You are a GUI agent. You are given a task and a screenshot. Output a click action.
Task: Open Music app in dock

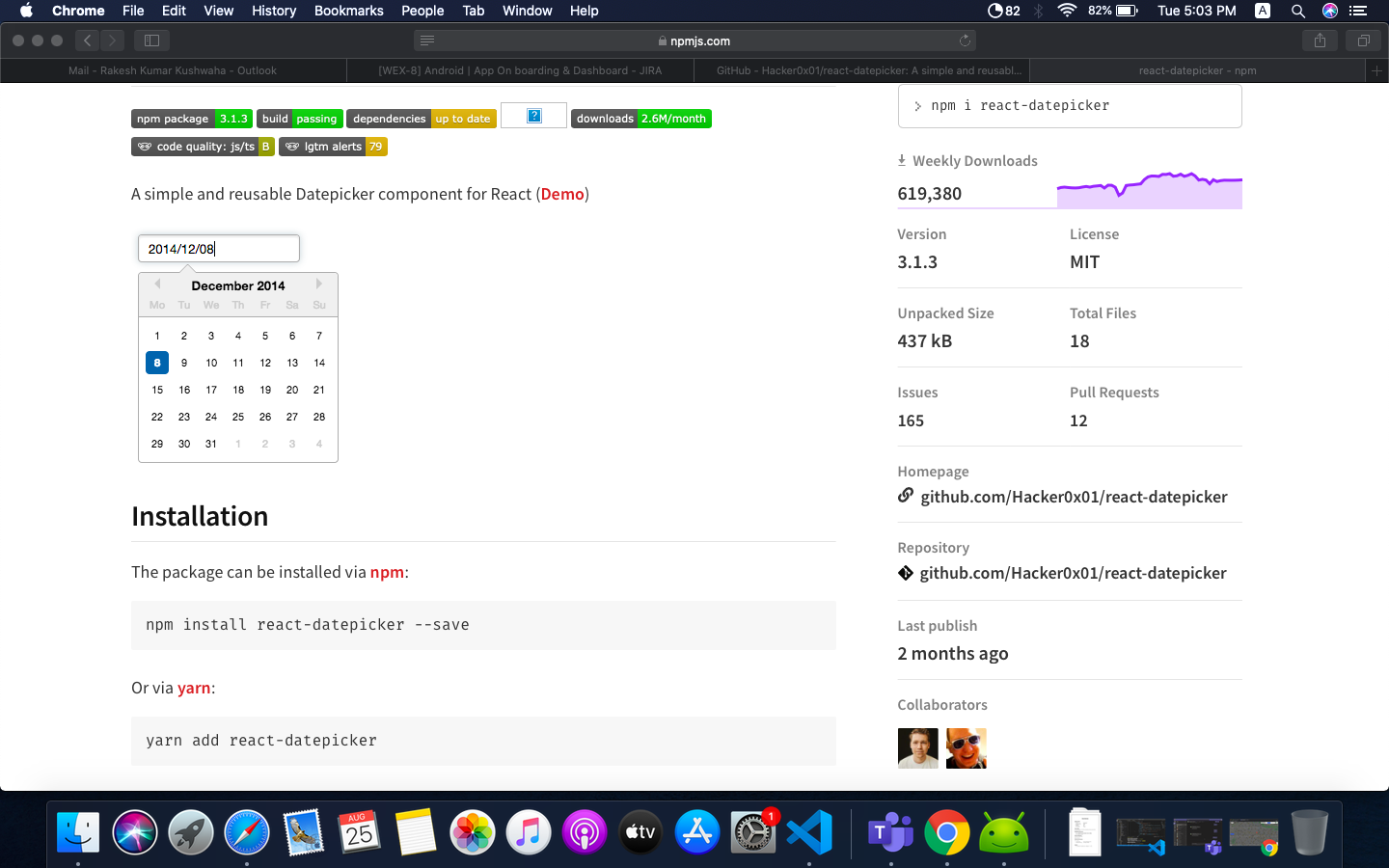[x=528, y=831]
